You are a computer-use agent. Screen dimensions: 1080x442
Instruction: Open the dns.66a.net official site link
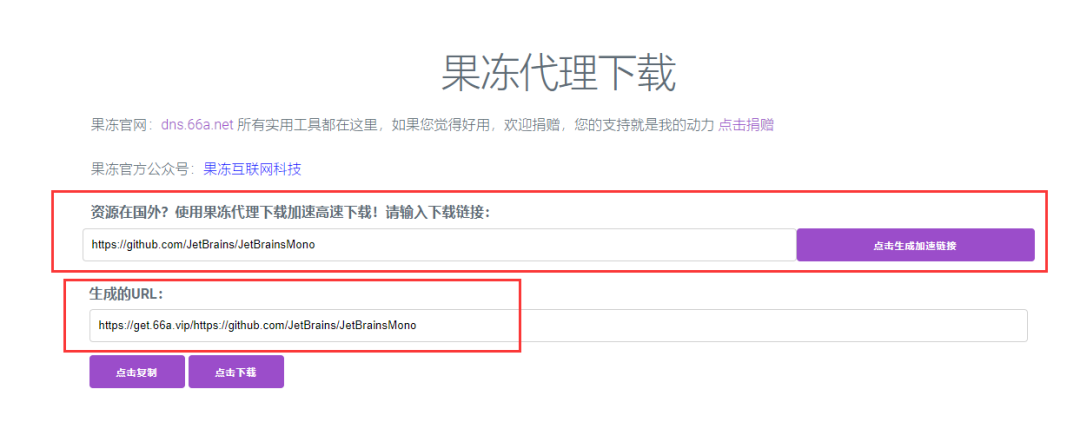[197, 125]
